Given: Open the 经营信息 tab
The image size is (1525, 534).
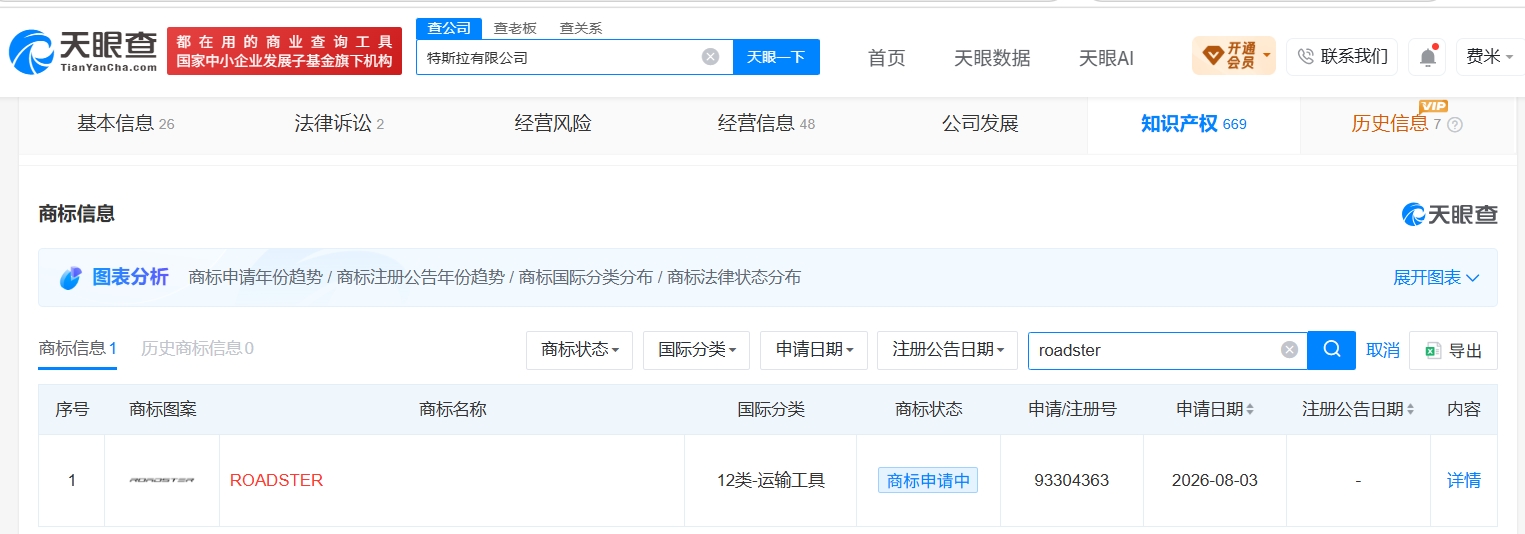Looking at the screenshot, I should coord(766,124).
